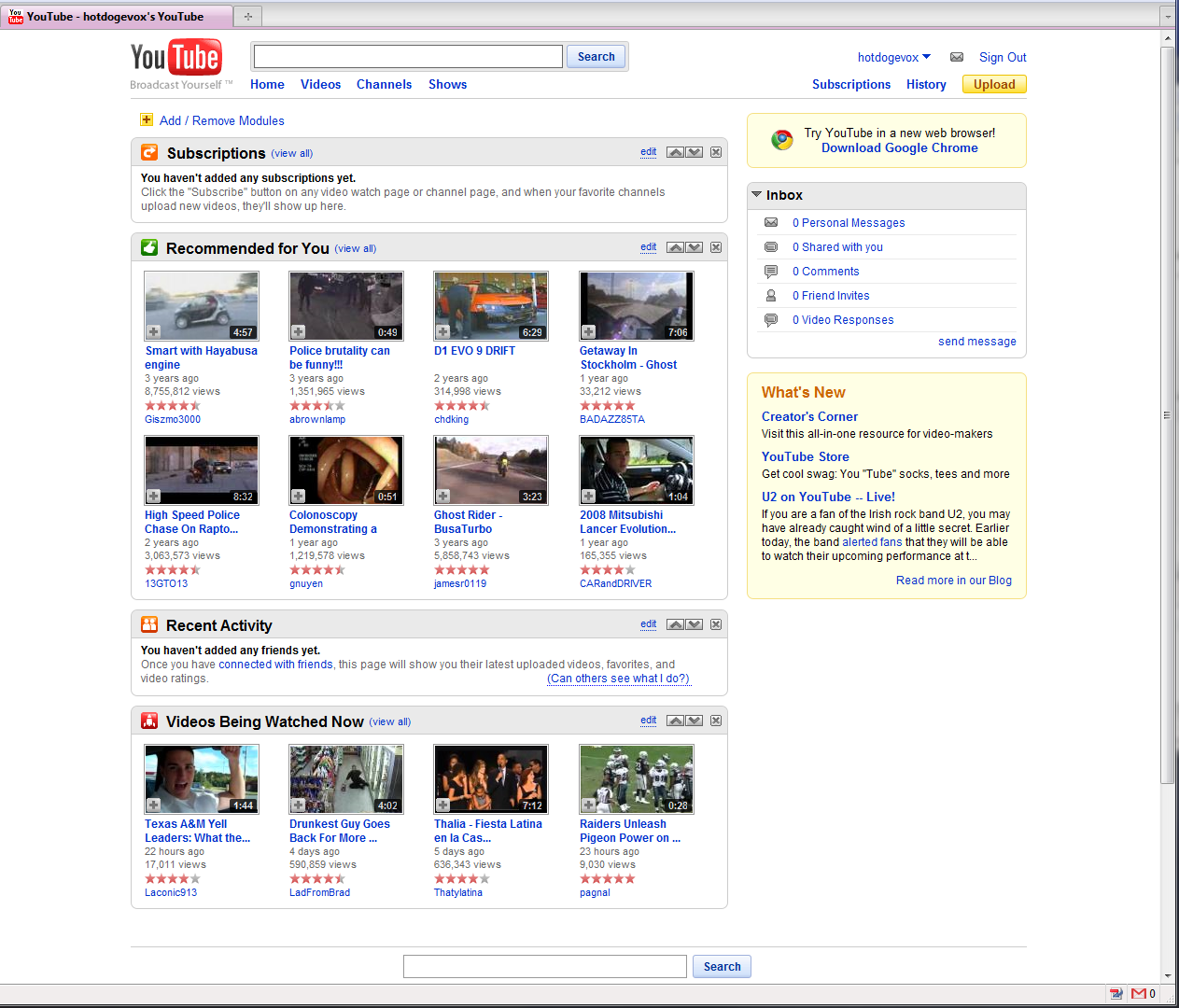Open the mail envelope icon beside username
Screen dimensions: 1179x1008
click(956, 57)
